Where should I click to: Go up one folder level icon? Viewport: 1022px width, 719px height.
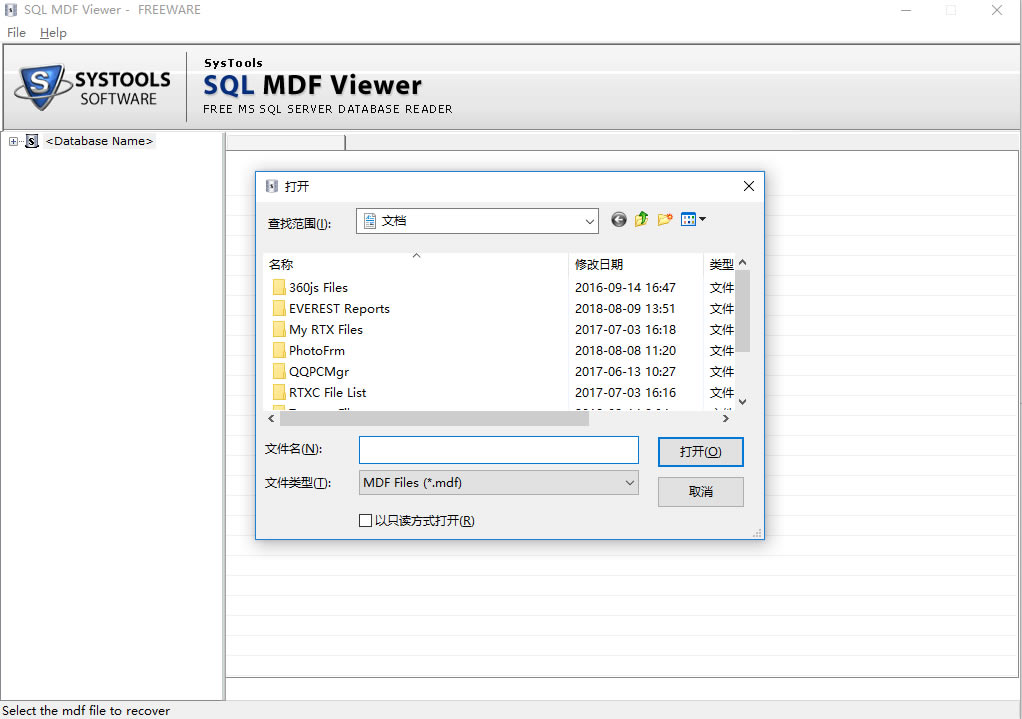click(x=642, y=220)
